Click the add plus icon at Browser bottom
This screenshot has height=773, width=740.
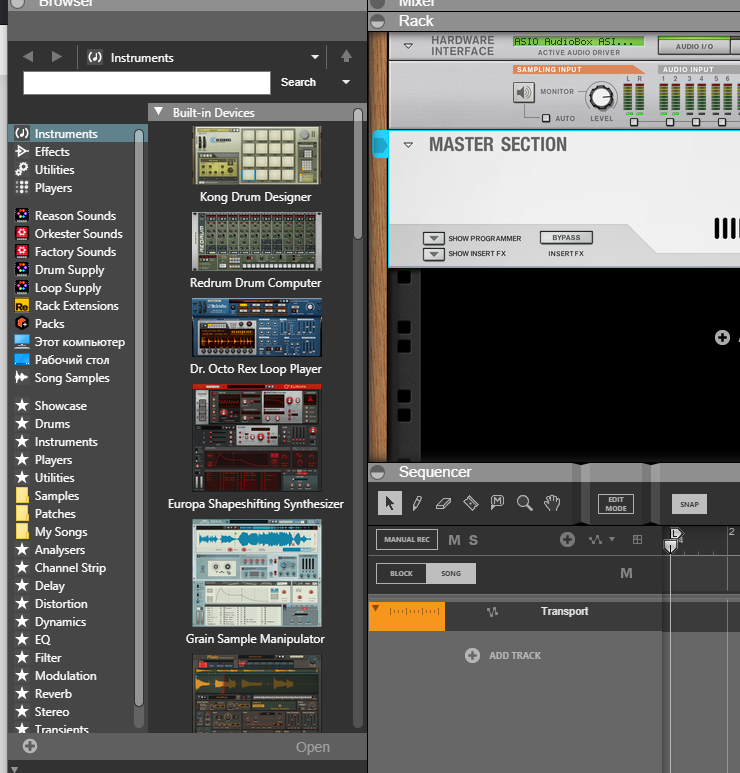click(30, 746)
